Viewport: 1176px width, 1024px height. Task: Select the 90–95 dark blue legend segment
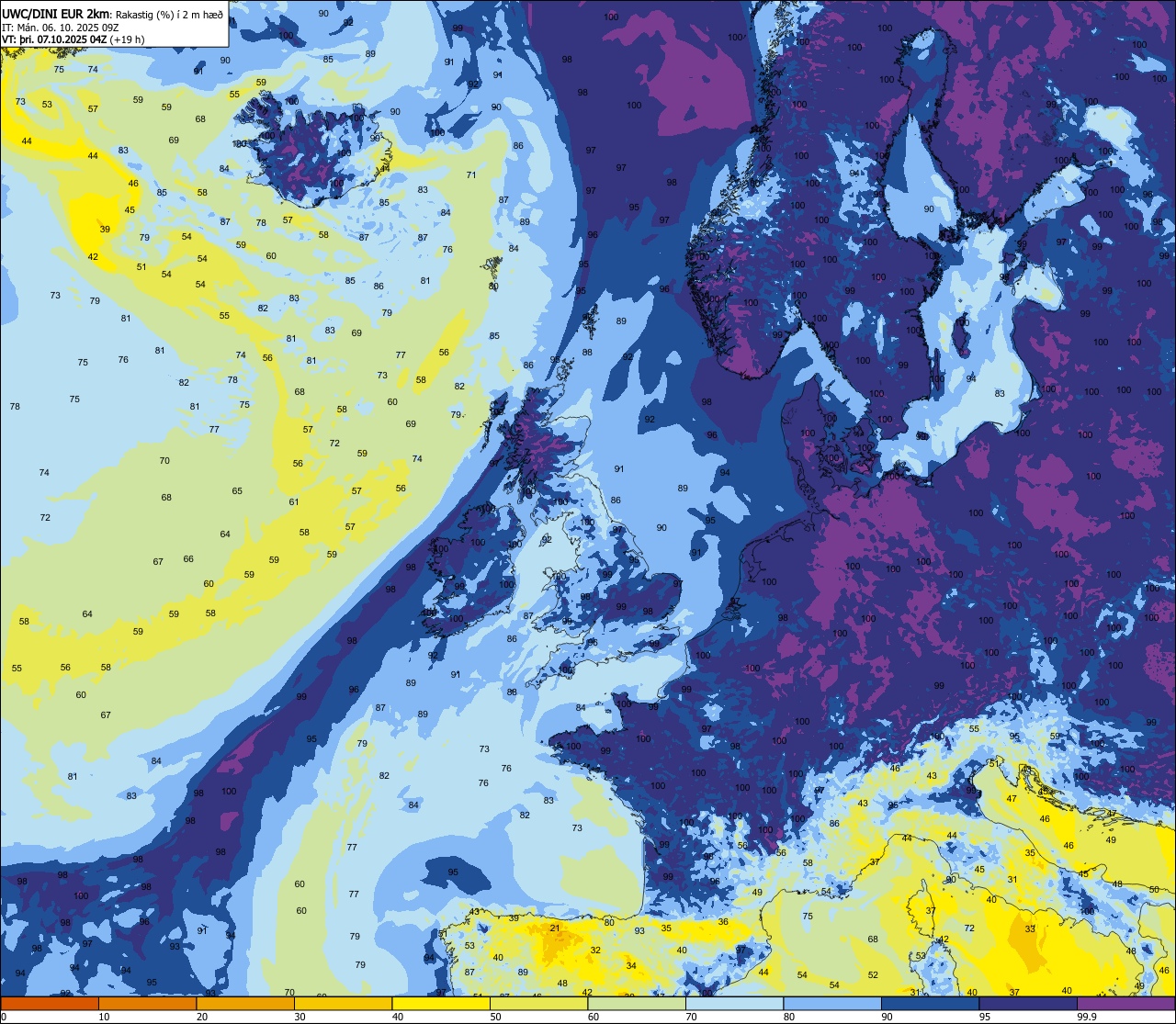coord(930,1003)
